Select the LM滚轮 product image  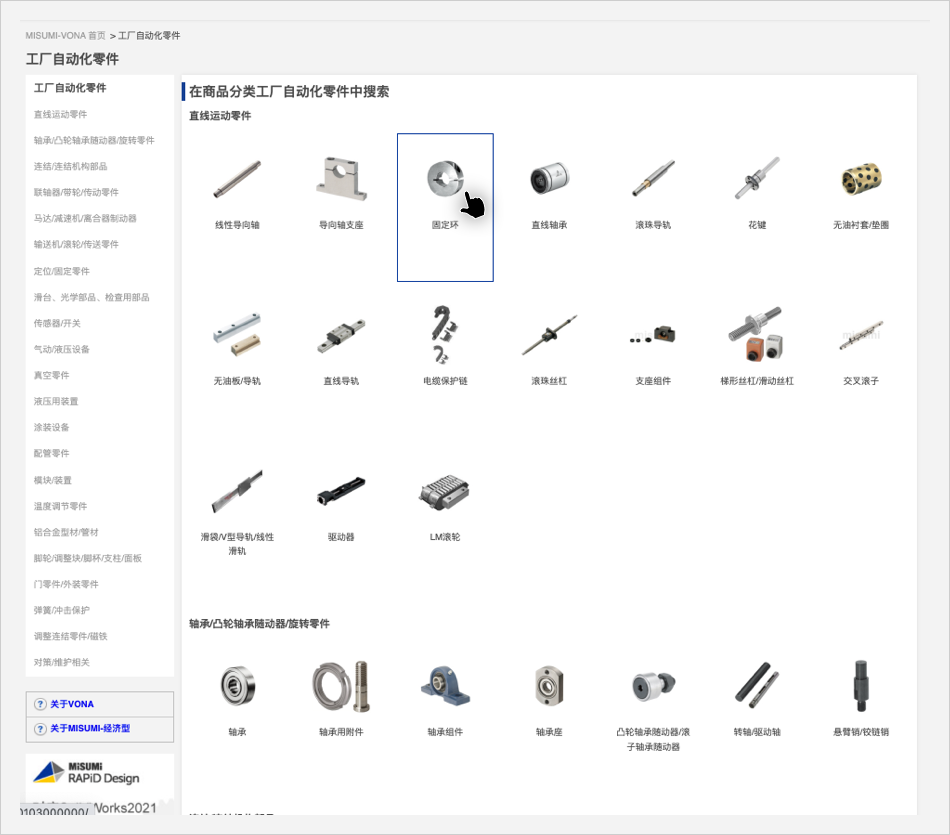point(445,492)
